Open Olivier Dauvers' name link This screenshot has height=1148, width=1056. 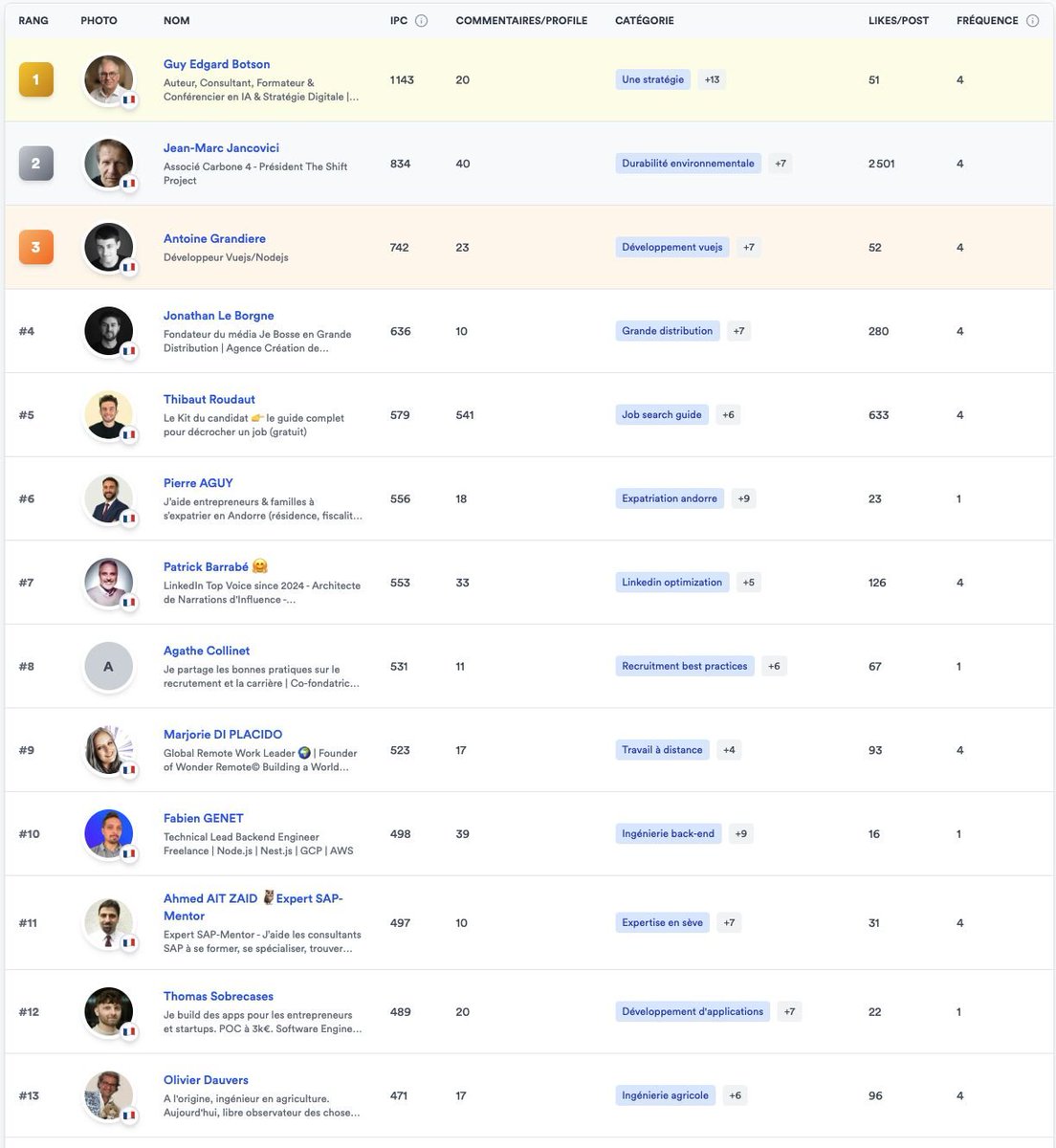pyautogui.click(x=206, y=1080)
